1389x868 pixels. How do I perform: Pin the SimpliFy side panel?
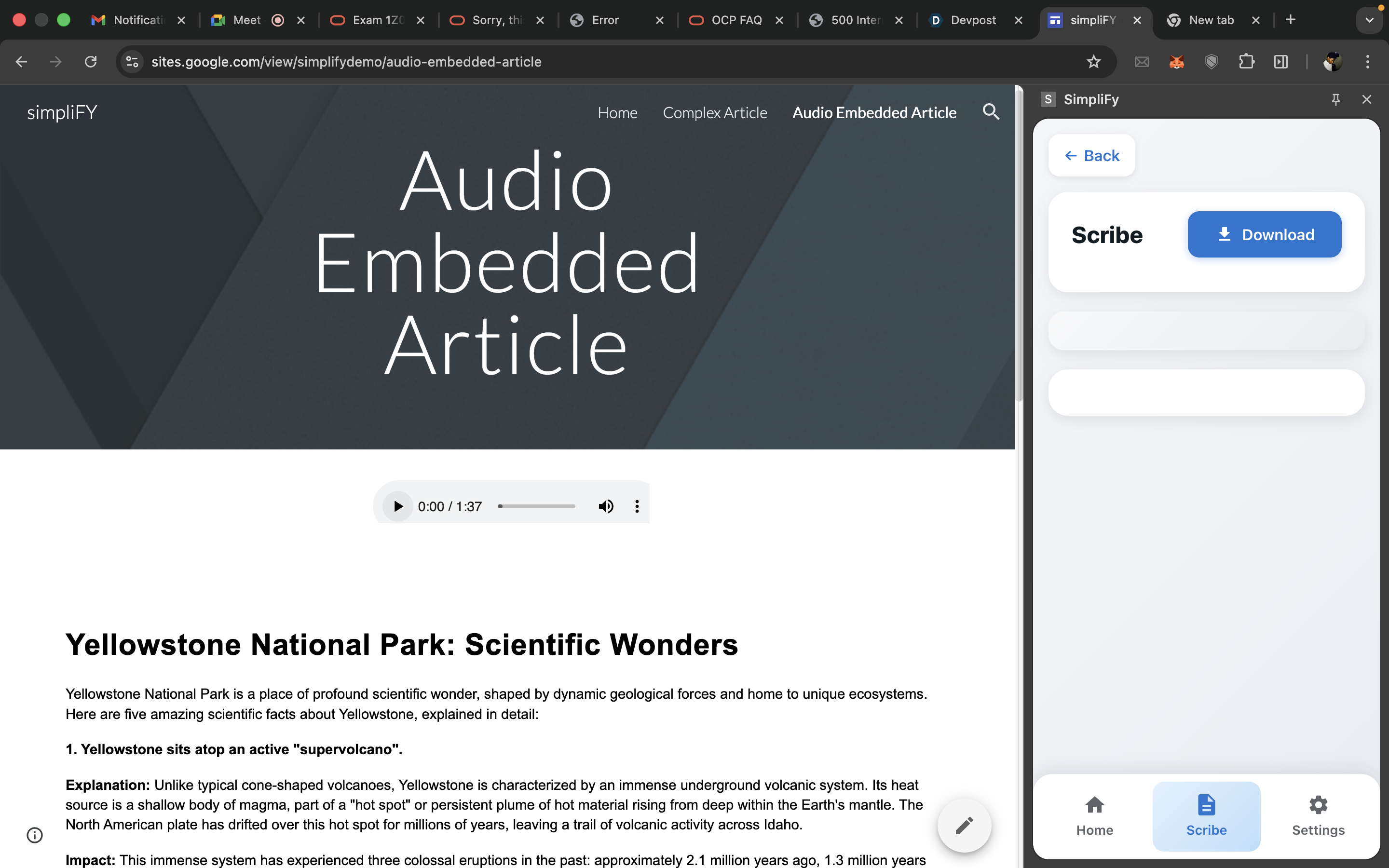click(x=1335, y=99)
